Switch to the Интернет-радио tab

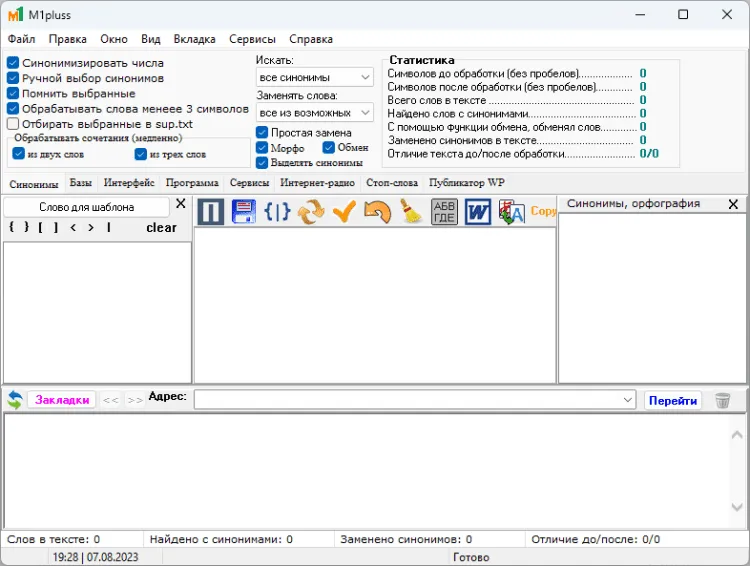click(318, 182)
